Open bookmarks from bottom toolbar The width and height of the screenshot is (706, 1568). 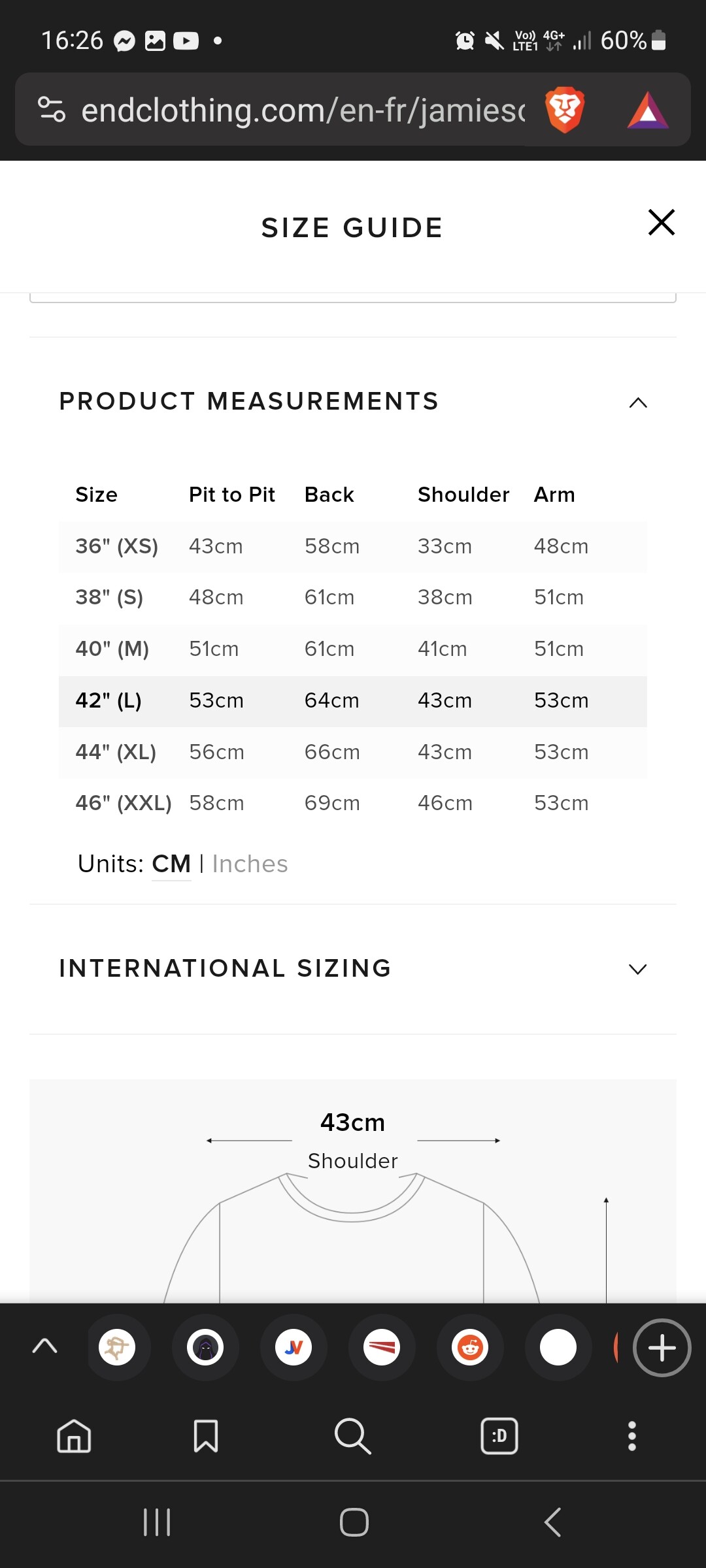tap(206, 1436)
